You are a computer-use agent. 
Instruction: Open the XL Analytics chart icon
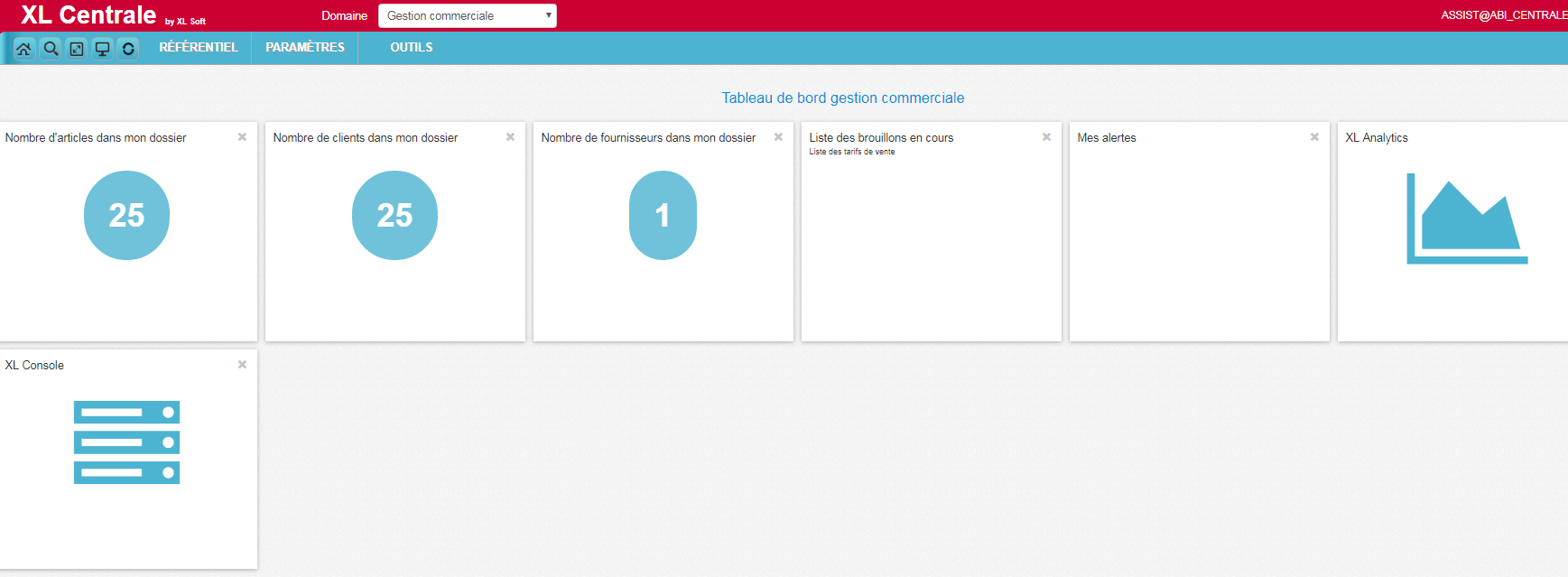pyautogui.click(x=1467, y=219)
